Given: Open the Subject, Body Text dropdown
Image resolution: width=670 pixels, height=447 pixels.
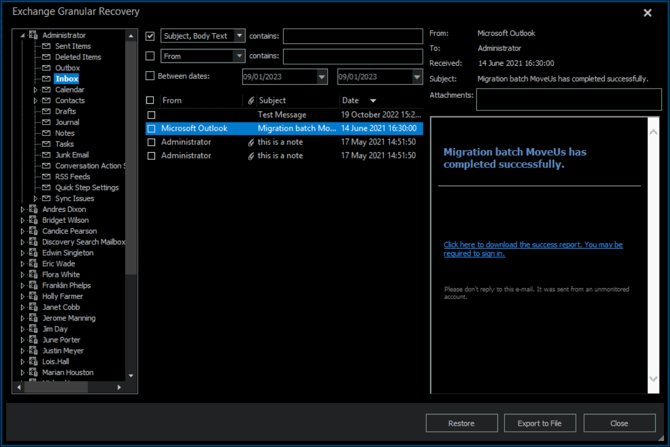Looking at the screenshot, I should tap(239, 36).
